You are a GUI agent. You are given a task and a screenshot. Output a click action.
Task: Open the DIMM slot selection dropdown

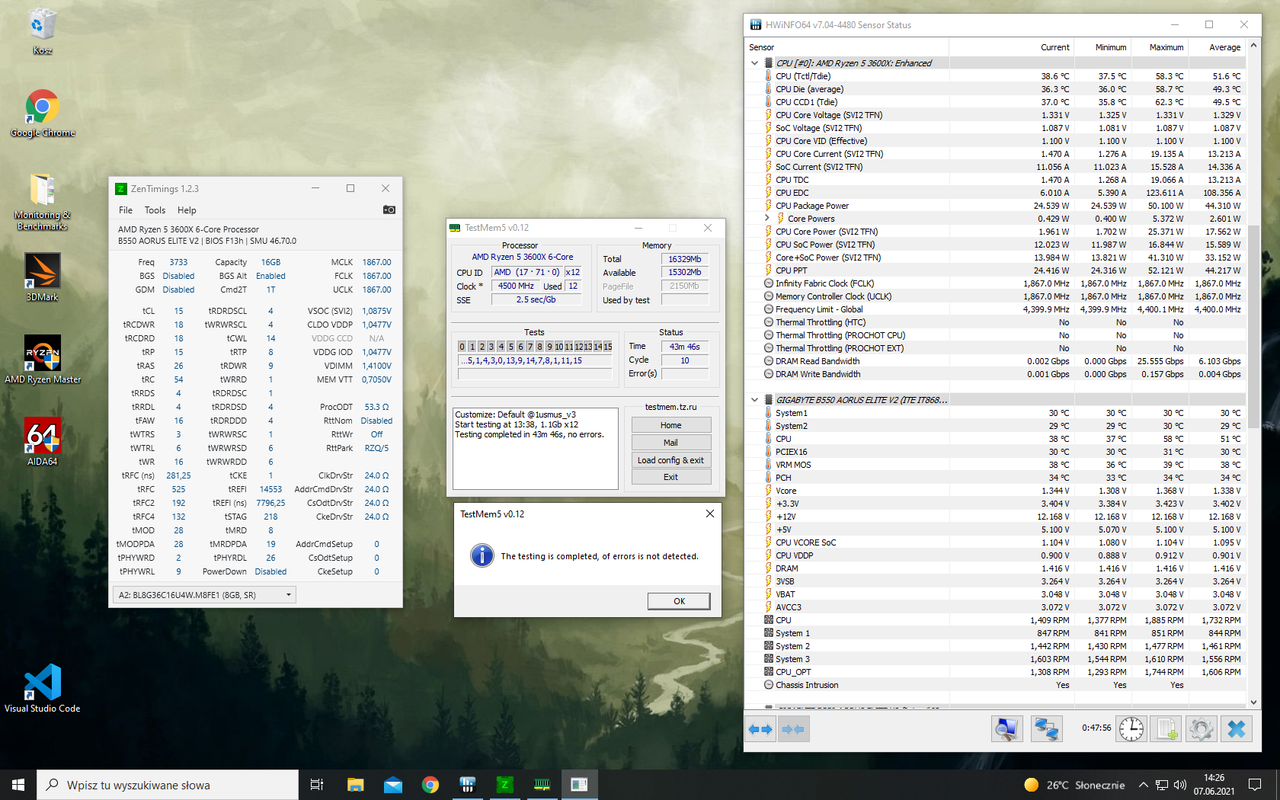coord(206,595)
